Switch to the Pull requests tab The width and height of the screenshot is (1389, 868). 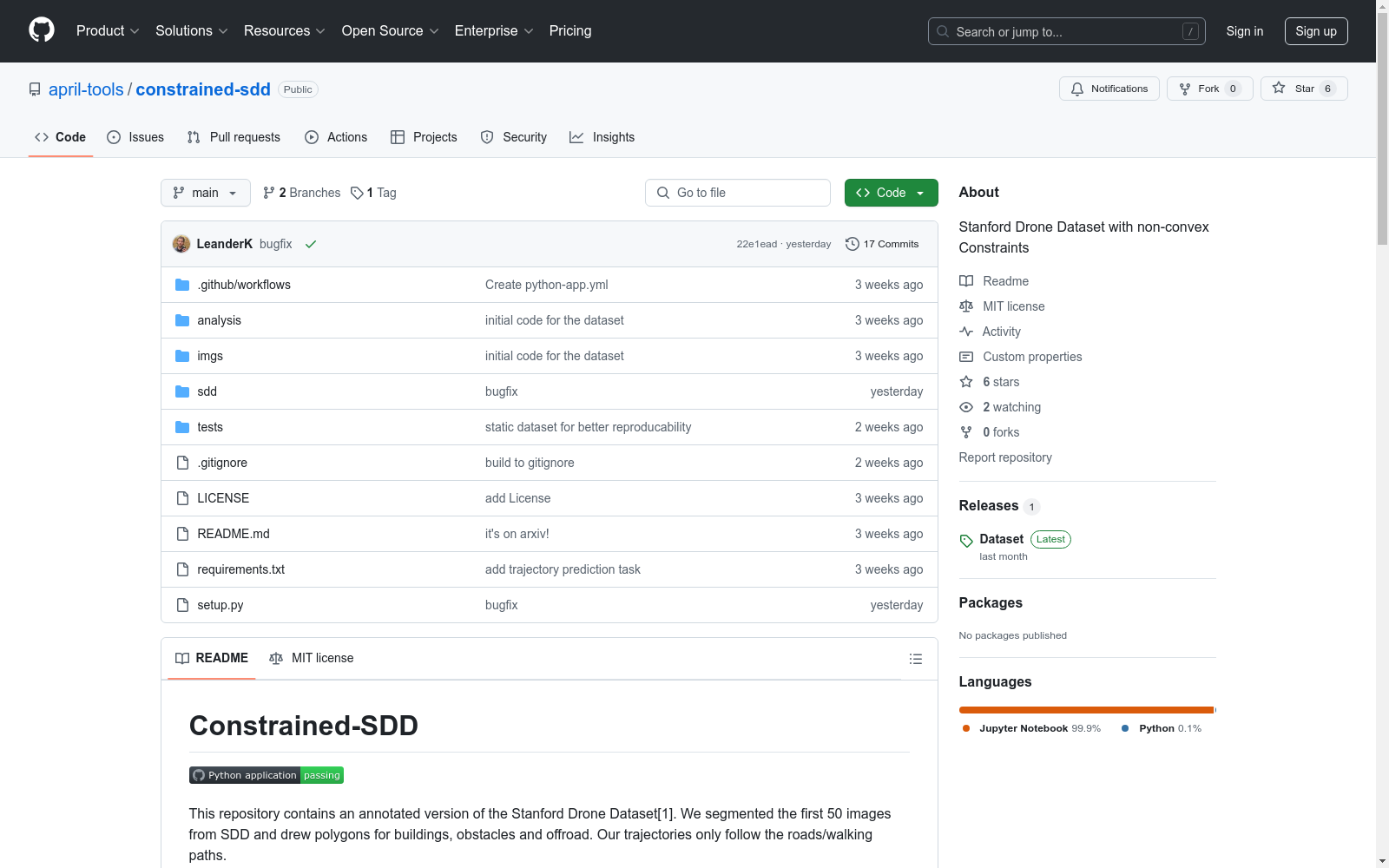(x=234, y=137)
